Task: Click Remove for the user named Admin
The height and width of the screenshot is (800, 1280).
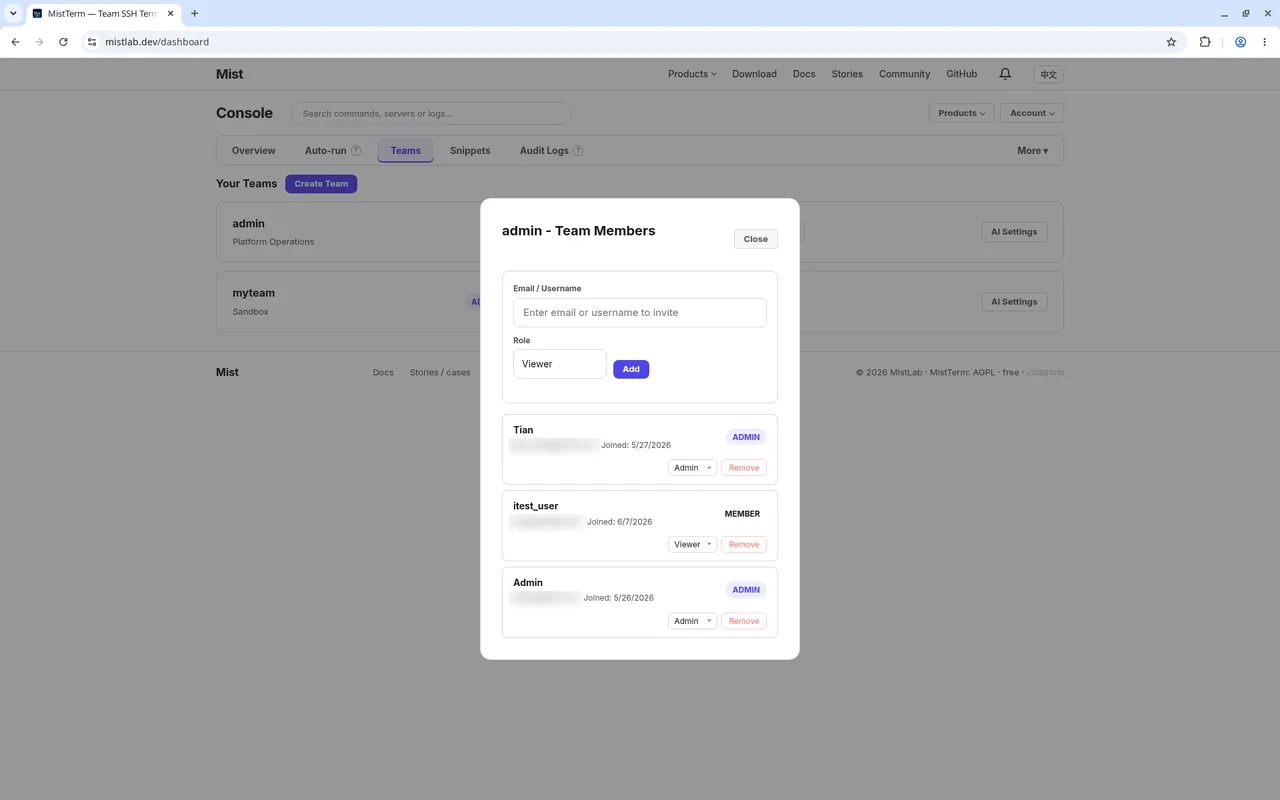Action: tap(744, 621)
